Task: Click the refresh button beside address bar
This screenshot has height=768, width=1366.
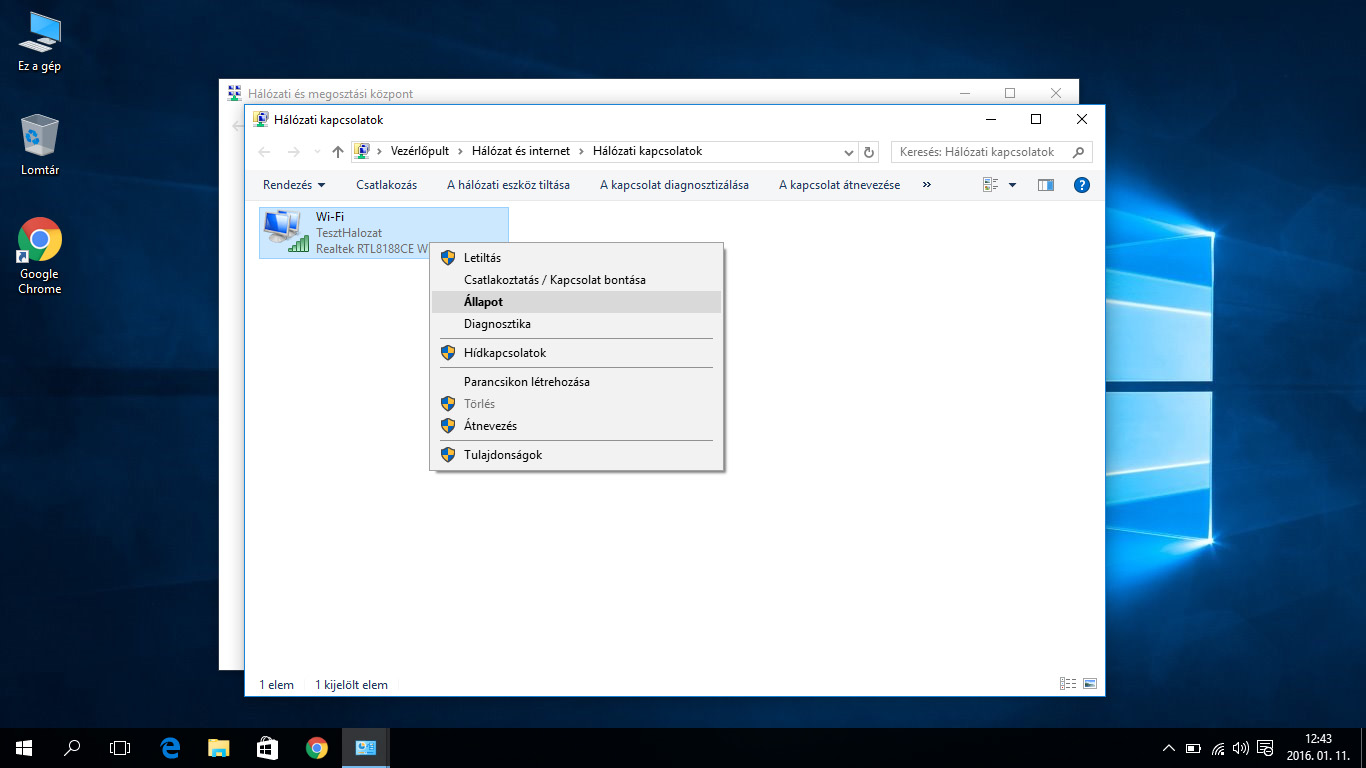Action: click(869, 152)
